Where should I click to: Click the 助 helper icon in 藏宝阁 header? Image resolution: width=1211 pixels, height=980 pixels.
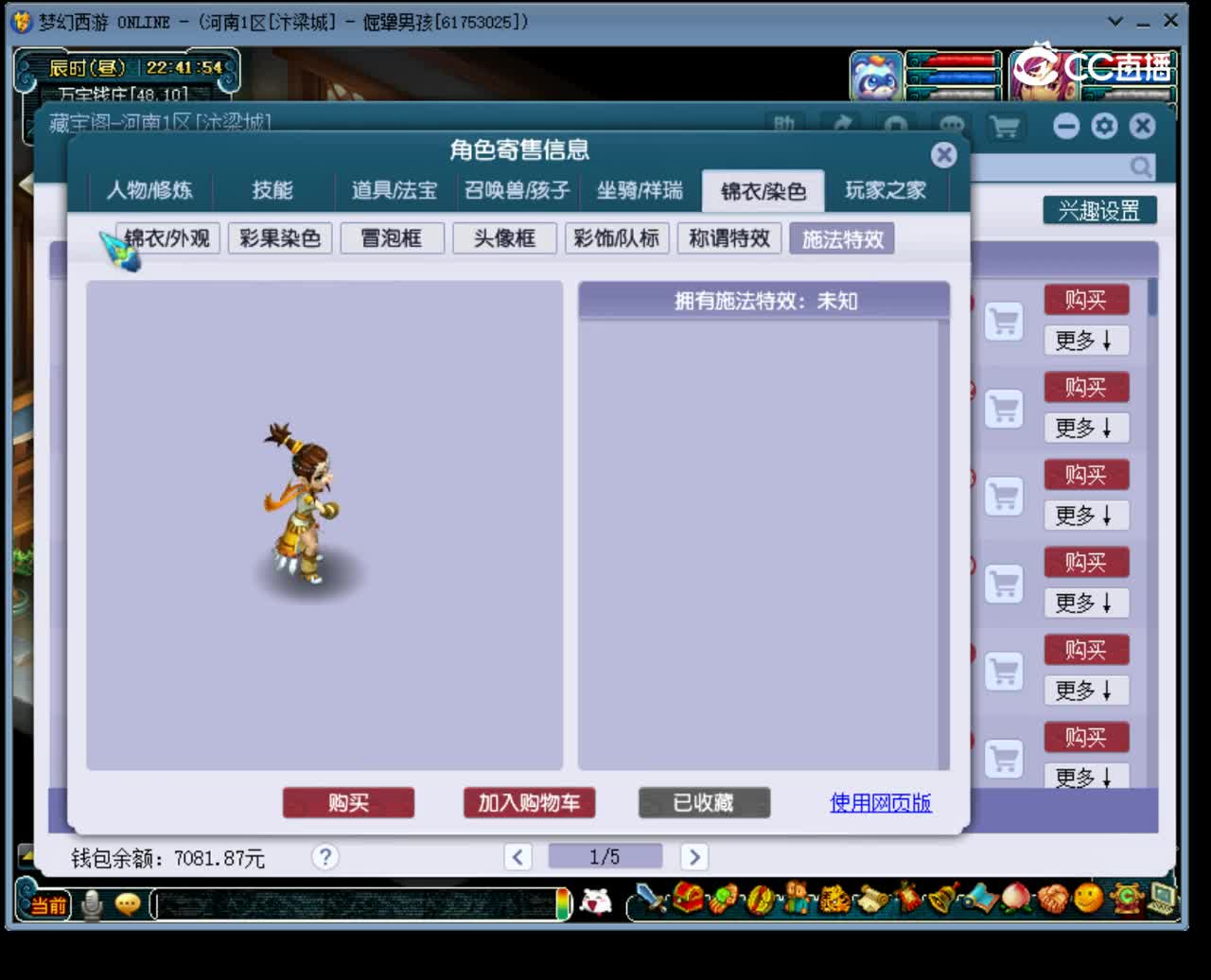pyautogui.click(x=784, y=126)
